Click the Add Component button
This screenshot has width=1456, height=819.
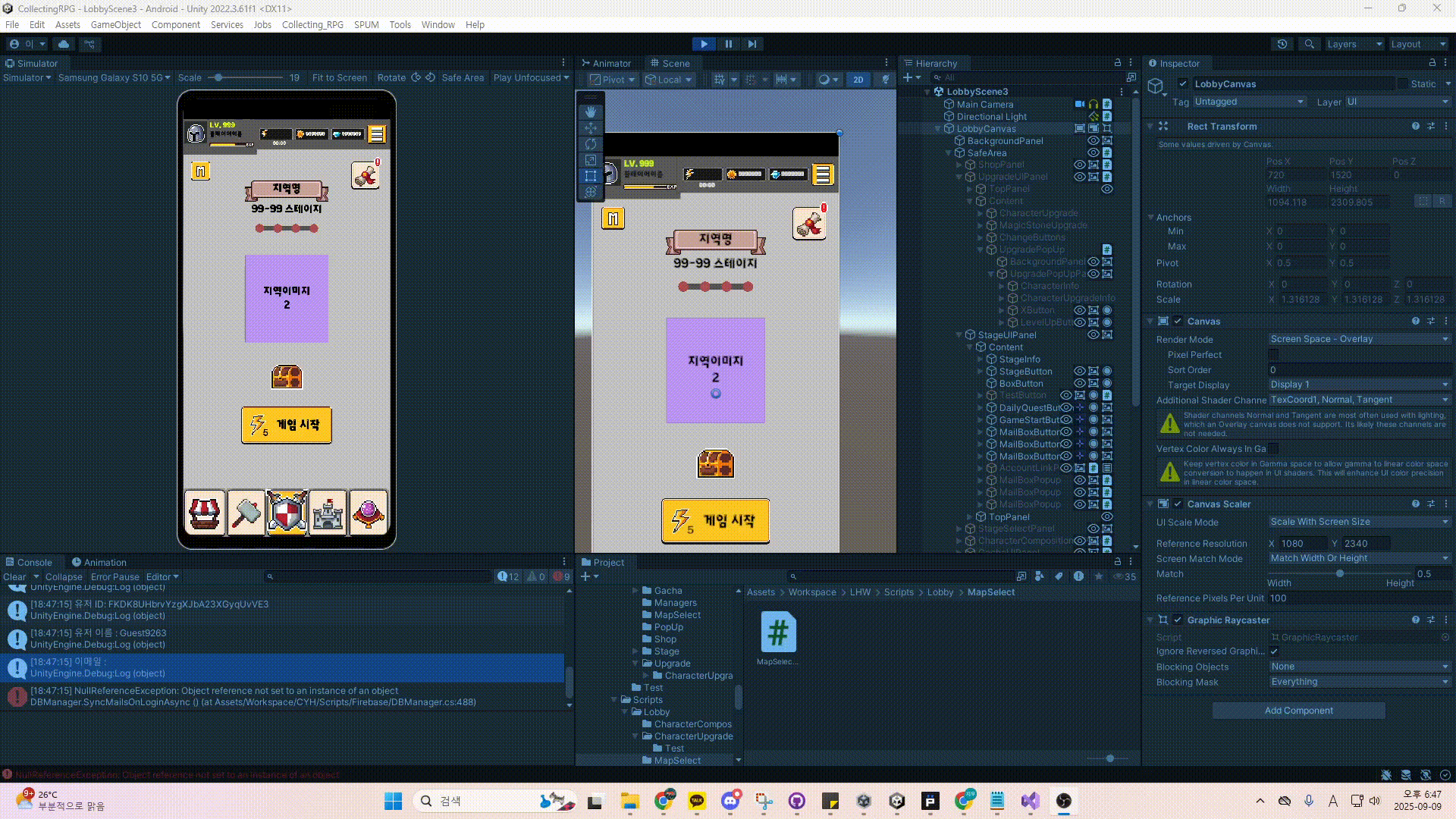[x=1298, y=711]
